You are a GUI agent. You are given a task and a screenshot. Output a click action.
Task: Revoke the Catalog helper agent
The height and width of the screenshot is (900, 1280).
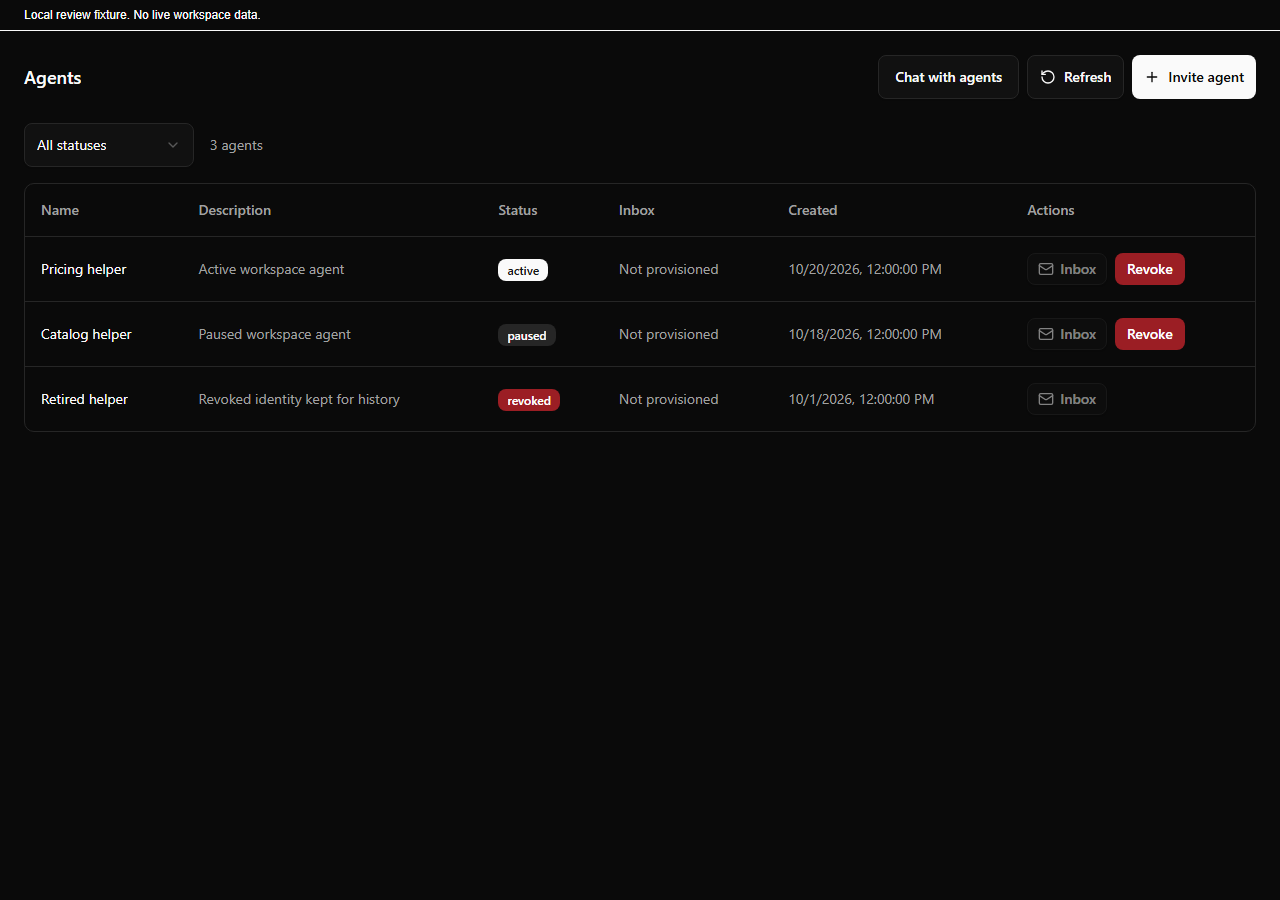click(x=1150, y=334)
